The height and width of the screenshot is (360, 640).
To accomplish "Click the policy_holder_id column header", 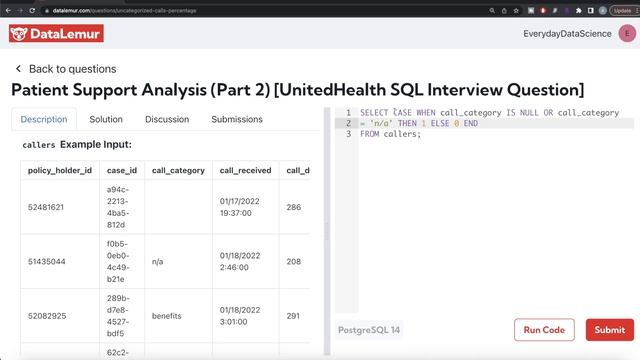I will click(x=60, y=171).
